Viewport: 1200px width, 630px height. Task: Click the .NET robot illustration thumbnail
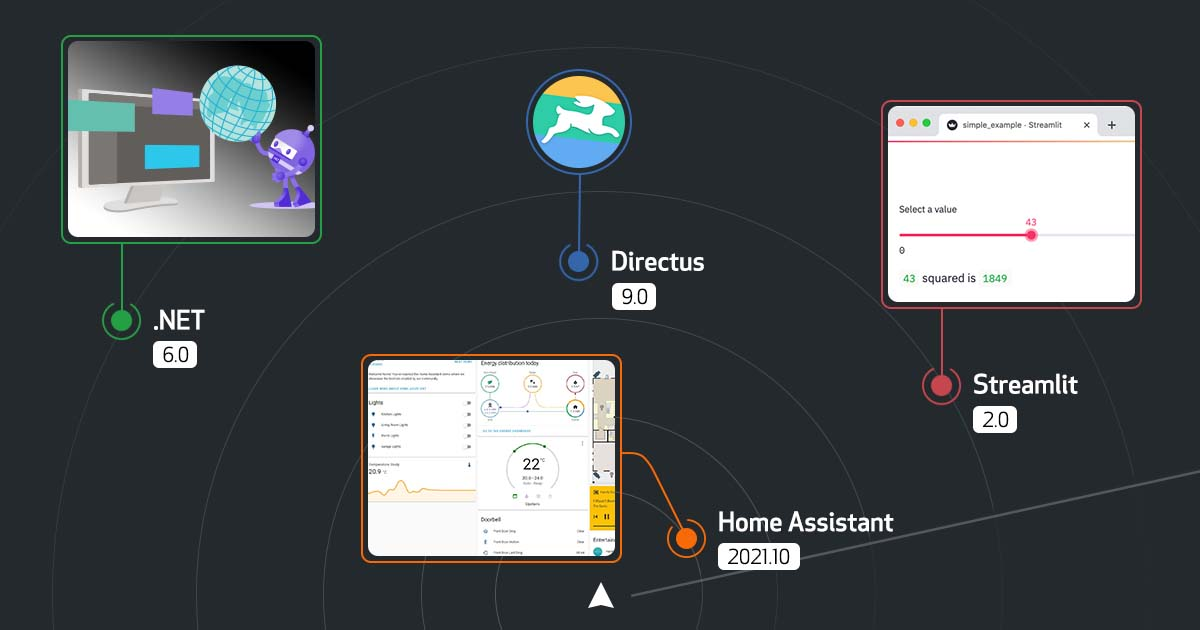[x=192, y=139]
